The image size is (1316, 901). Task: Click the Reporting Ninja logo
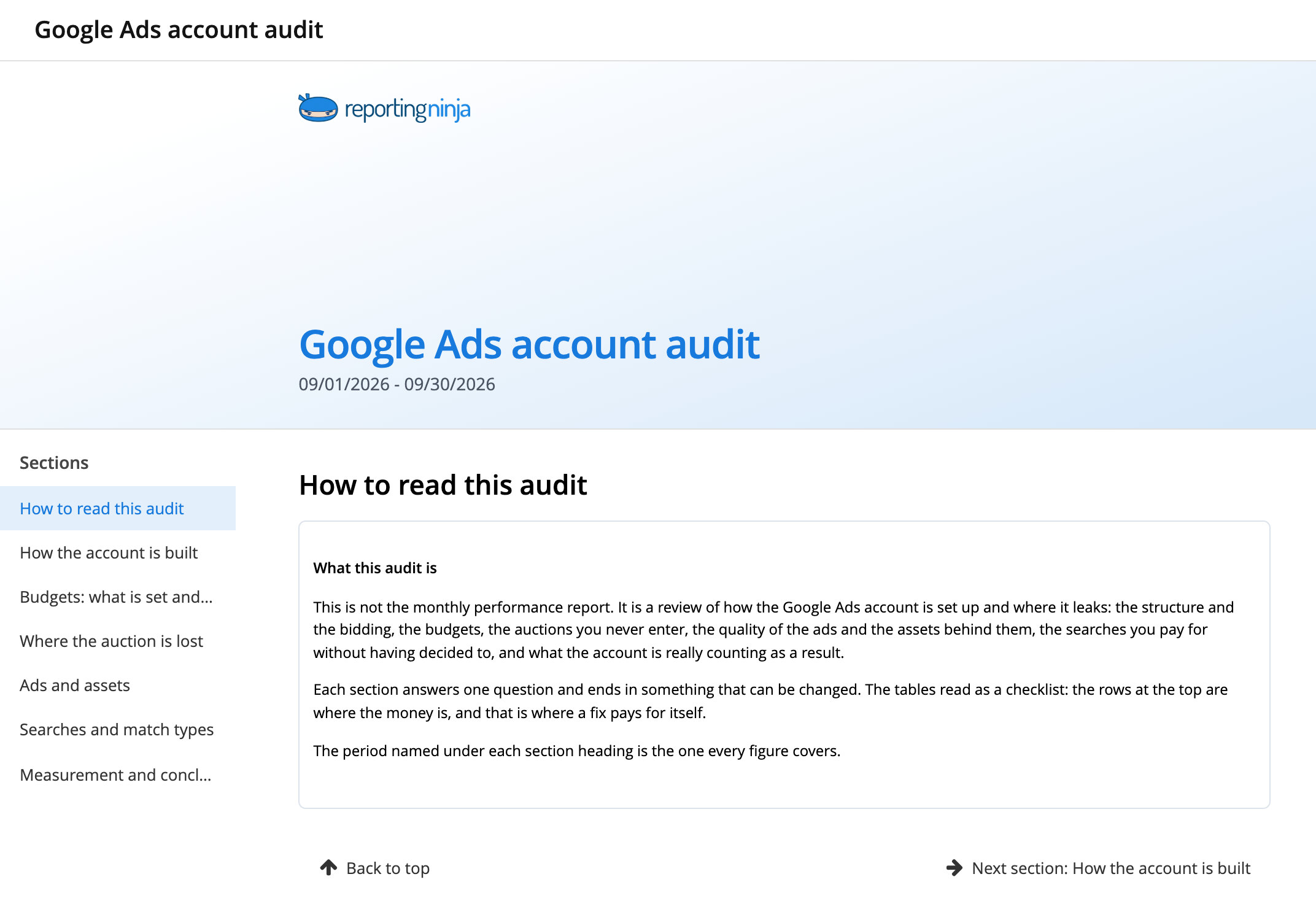[x=384, y=109]
